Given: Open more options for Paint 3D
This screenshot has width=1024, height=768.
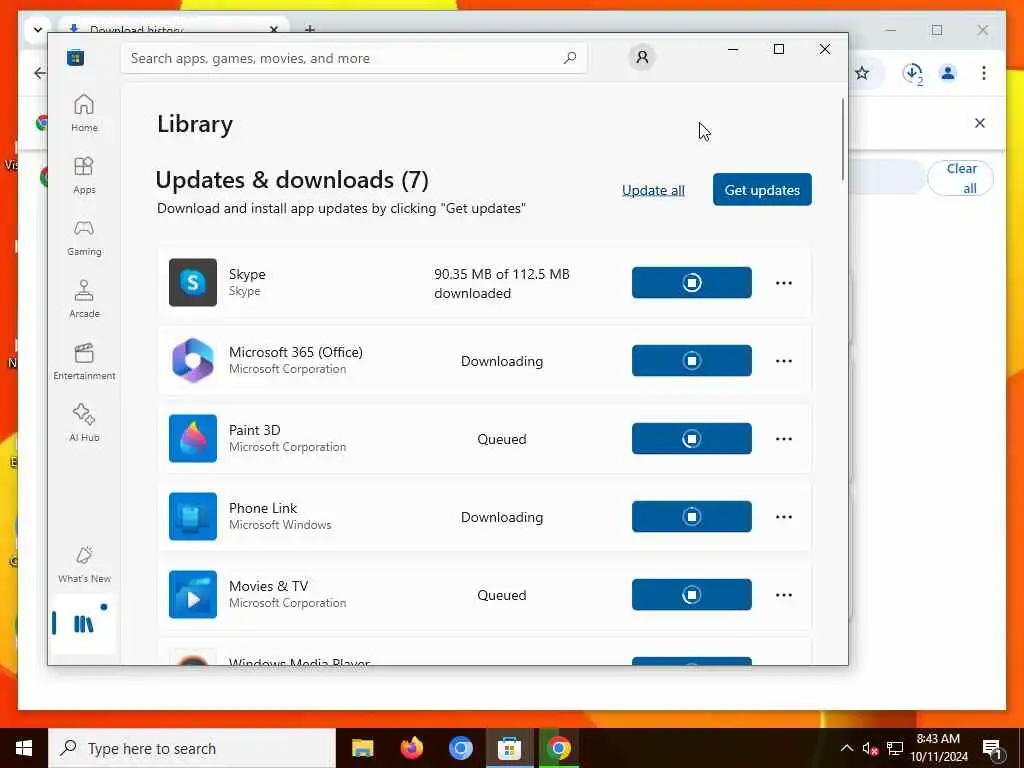Looking at the screenshot, I should pyautogui.click(x=784, y=439).
